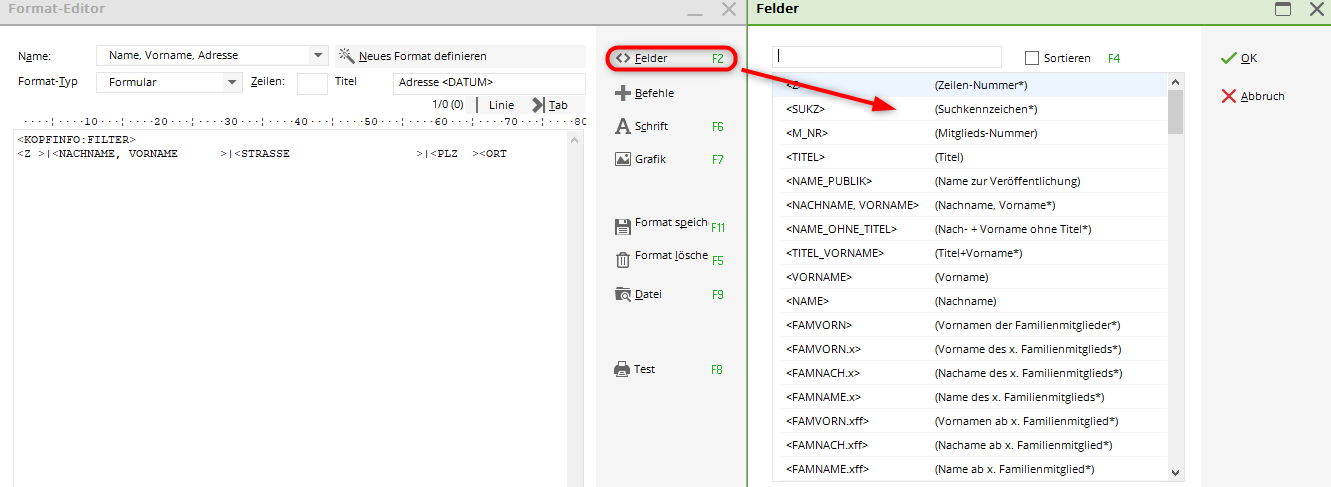
Task: Open the Datei folder icon
Action: (x=622, y=294)
